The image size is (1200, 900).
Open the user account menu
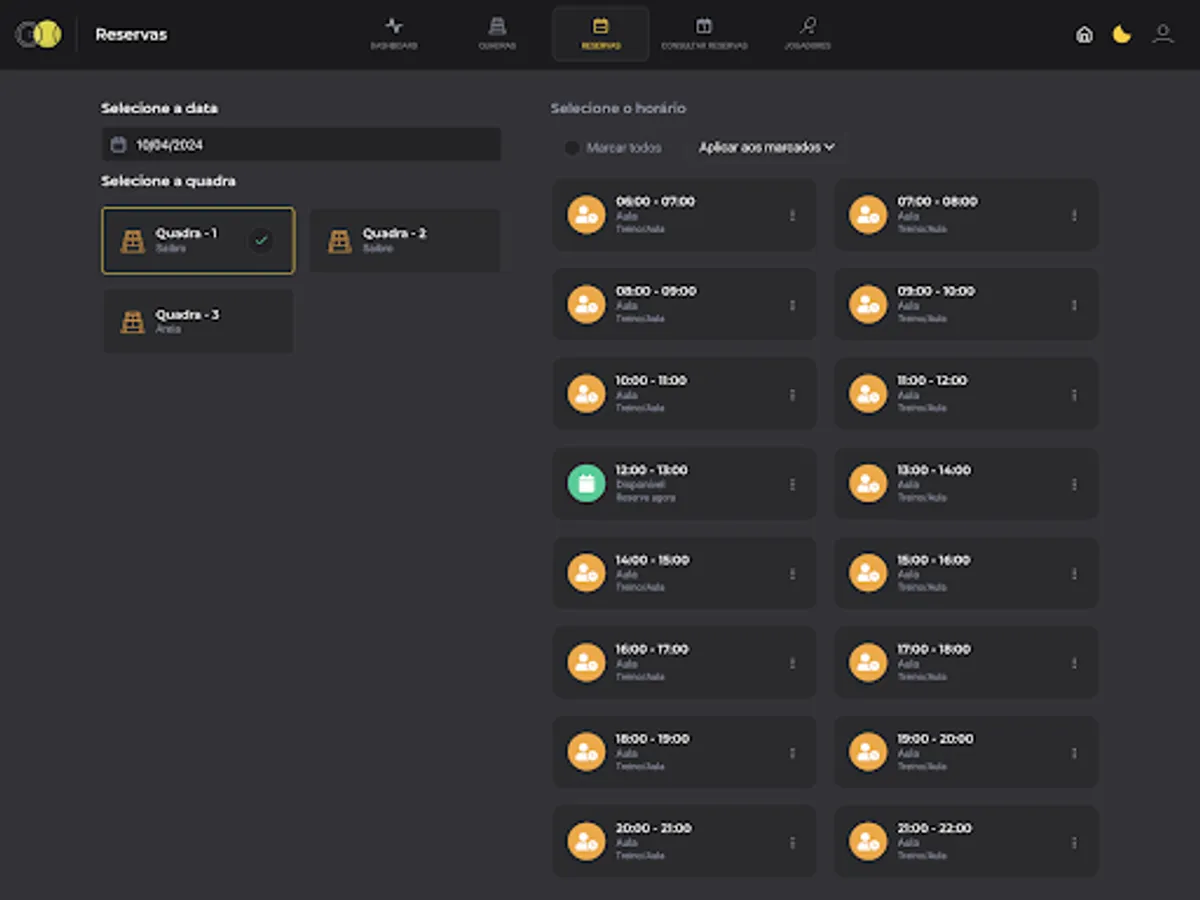(1163, 34)
